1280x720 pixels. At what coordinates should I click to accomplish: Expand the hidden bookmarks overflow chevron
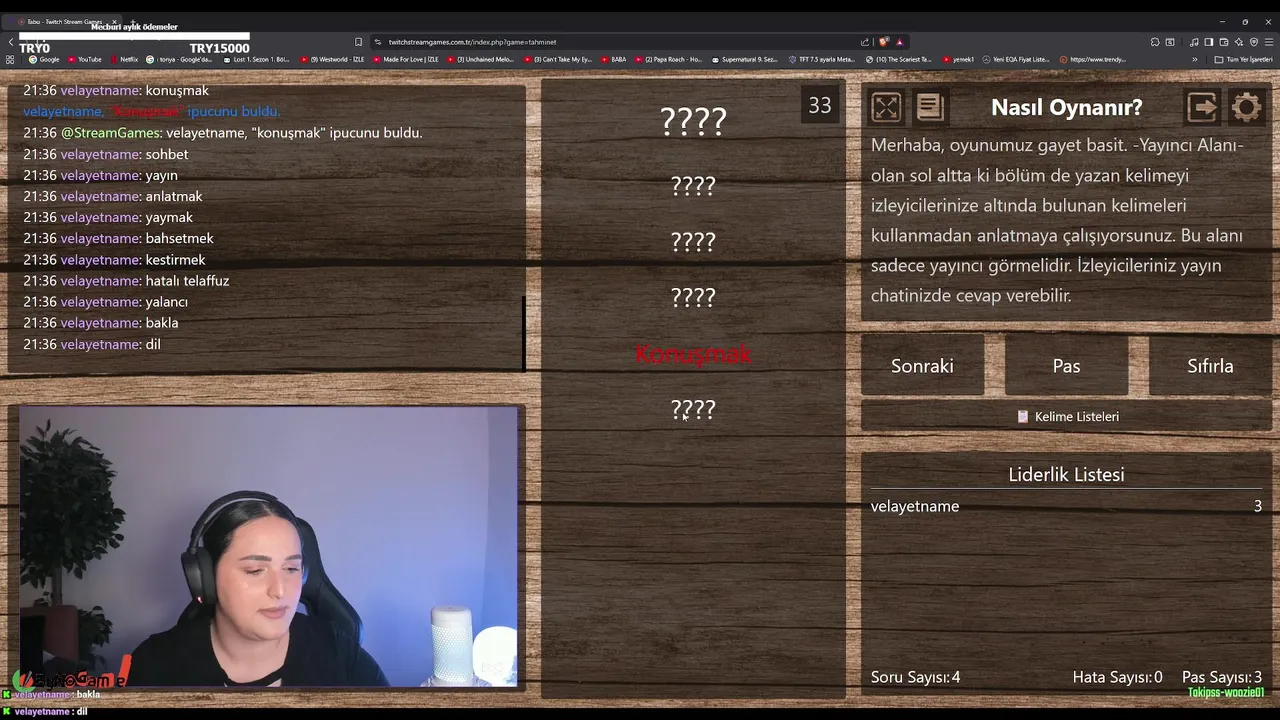pyautogui.click(x=1195, y=59)
